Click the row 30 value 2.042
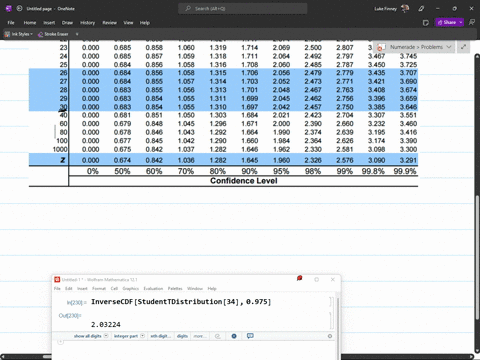480x360 pixels. (x=281, y=107)
